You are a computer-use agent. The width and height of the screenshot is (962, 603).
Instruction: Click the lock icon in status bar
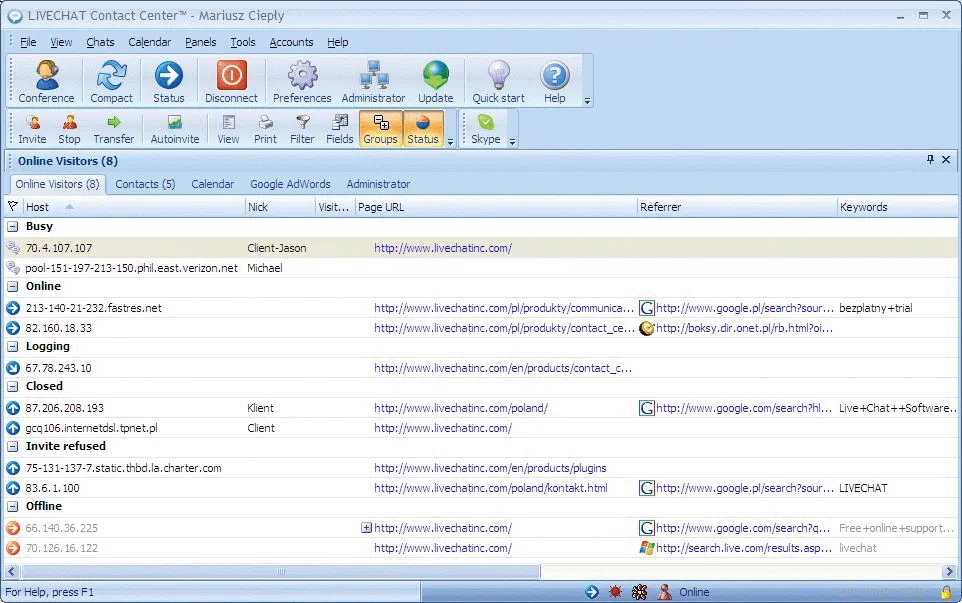coord(947,592)
